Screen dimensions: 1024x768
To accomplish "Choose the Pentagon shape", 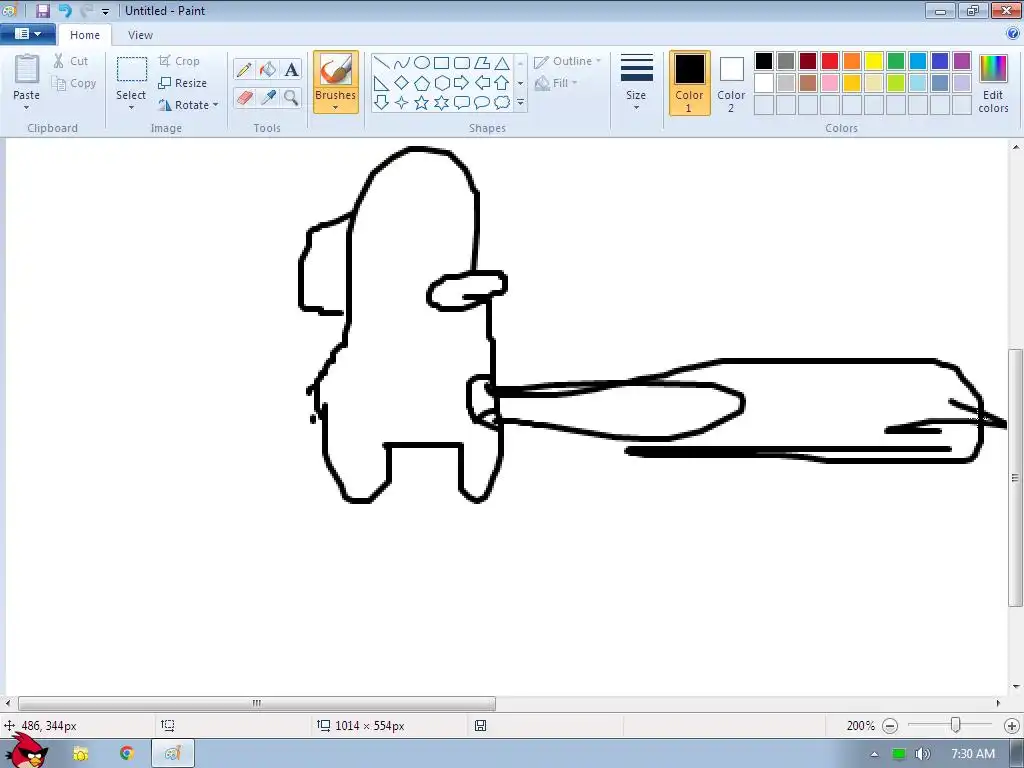I will (422, 83).
